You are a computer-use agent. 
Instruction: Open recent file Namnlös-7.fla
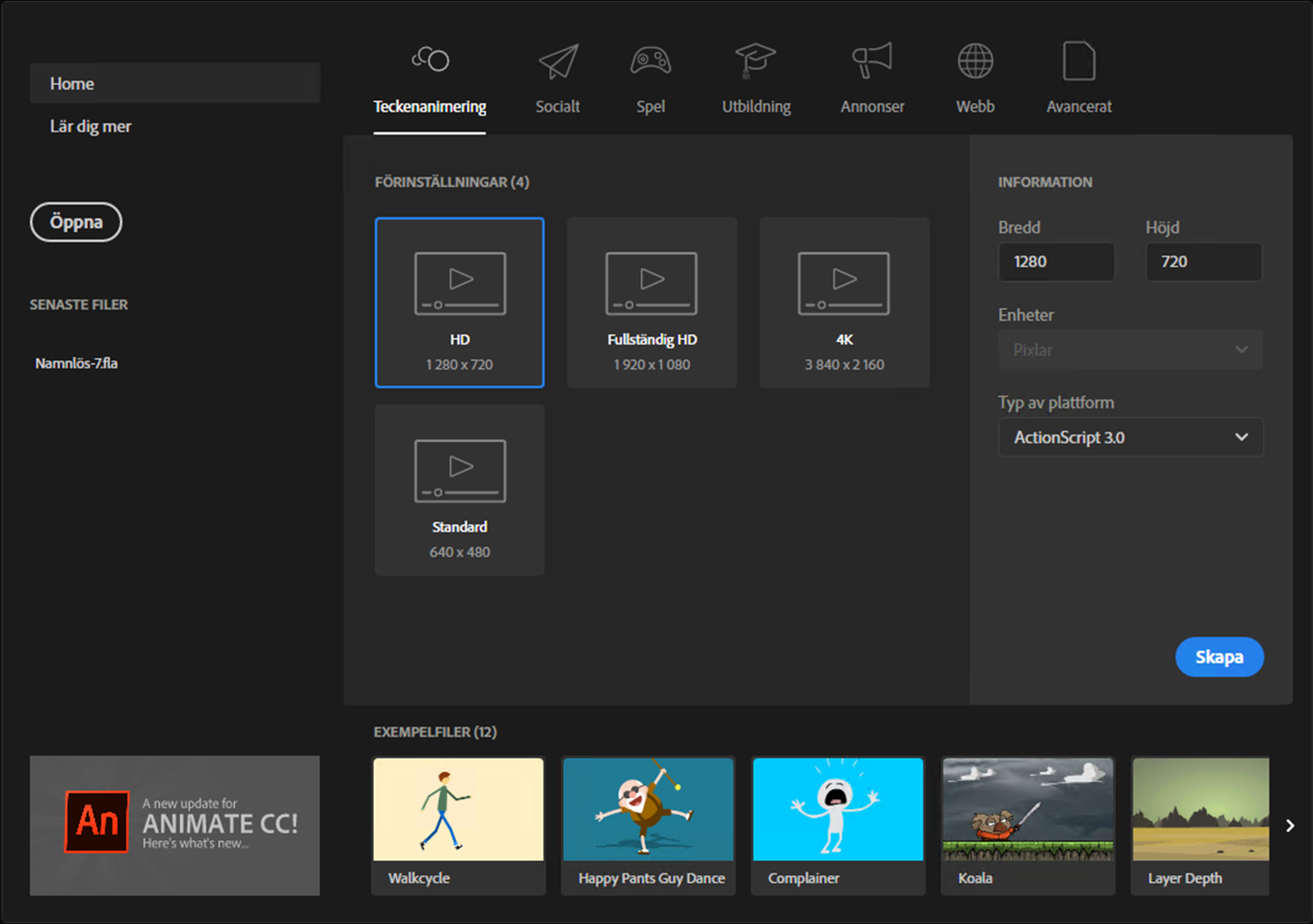[77, 363]
